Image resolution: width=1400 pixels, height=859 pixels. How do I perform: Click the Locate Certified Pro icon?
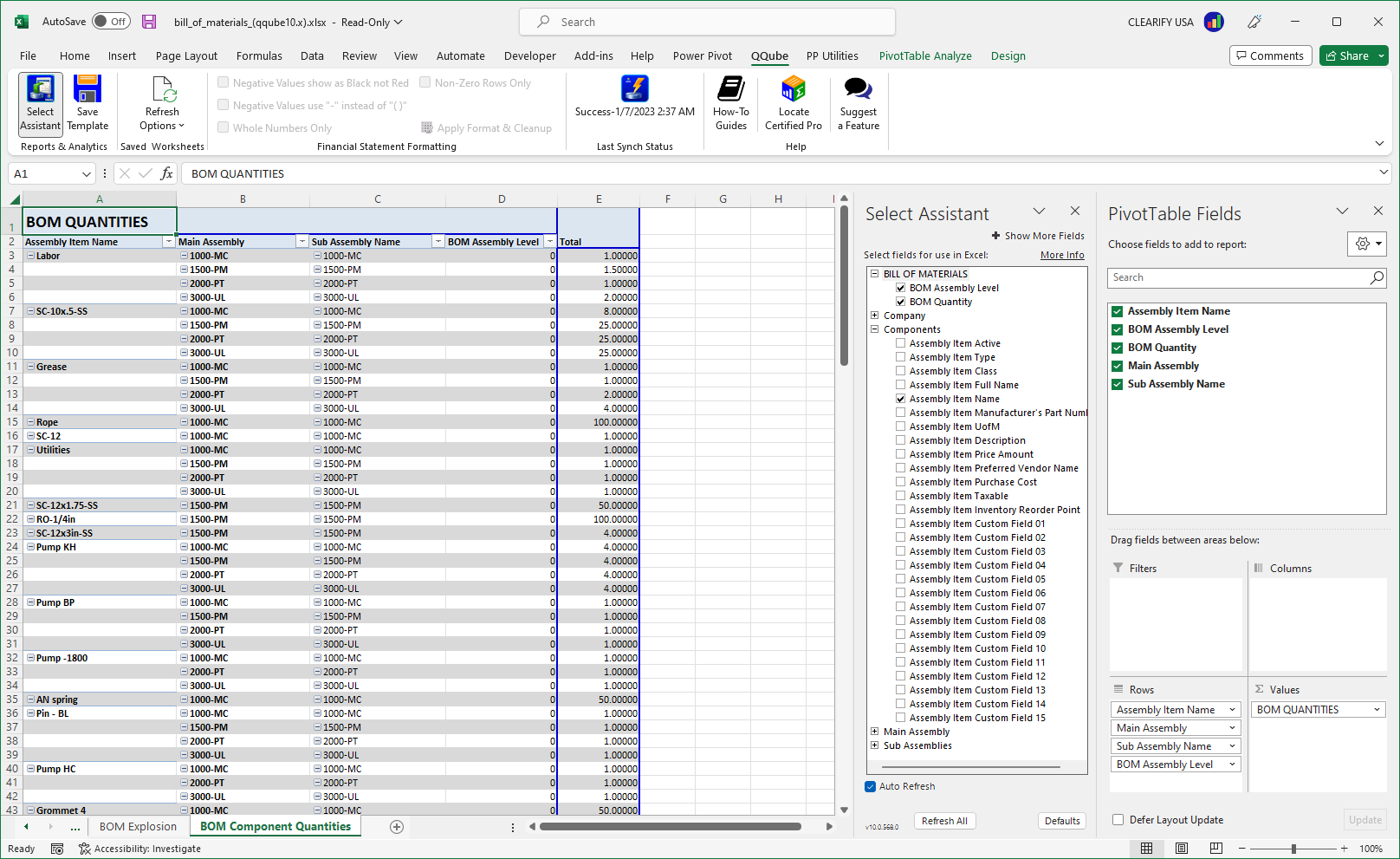click(x=793, y=102)
